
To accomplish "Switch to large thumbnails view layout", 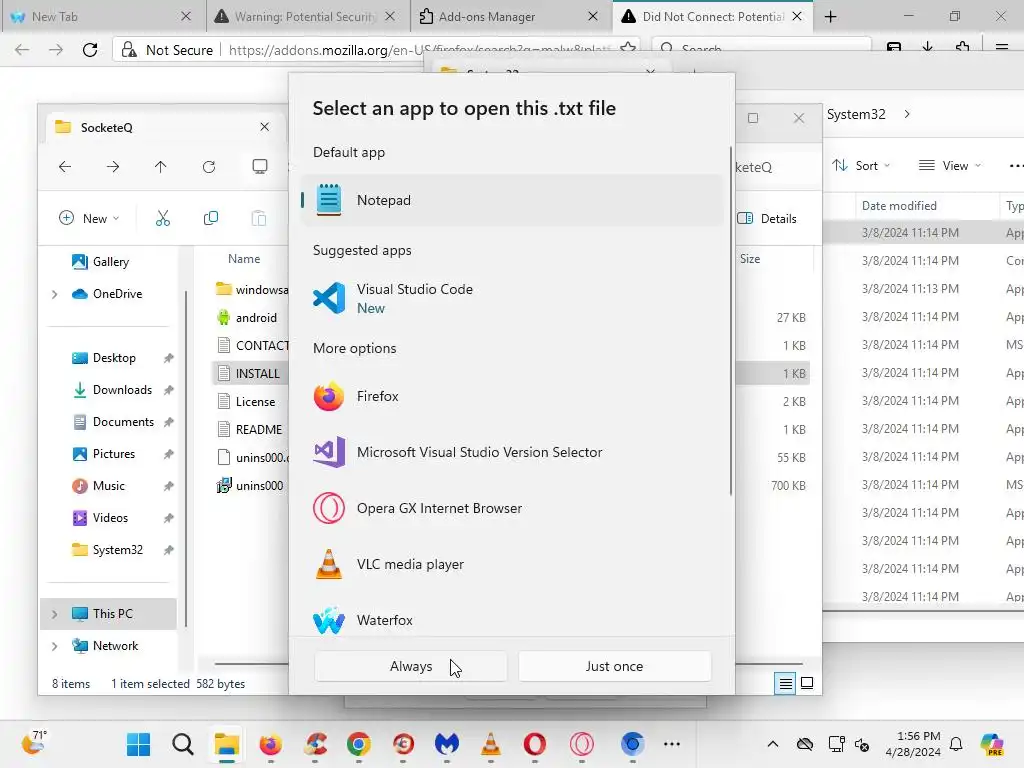I will pos(807,683).
